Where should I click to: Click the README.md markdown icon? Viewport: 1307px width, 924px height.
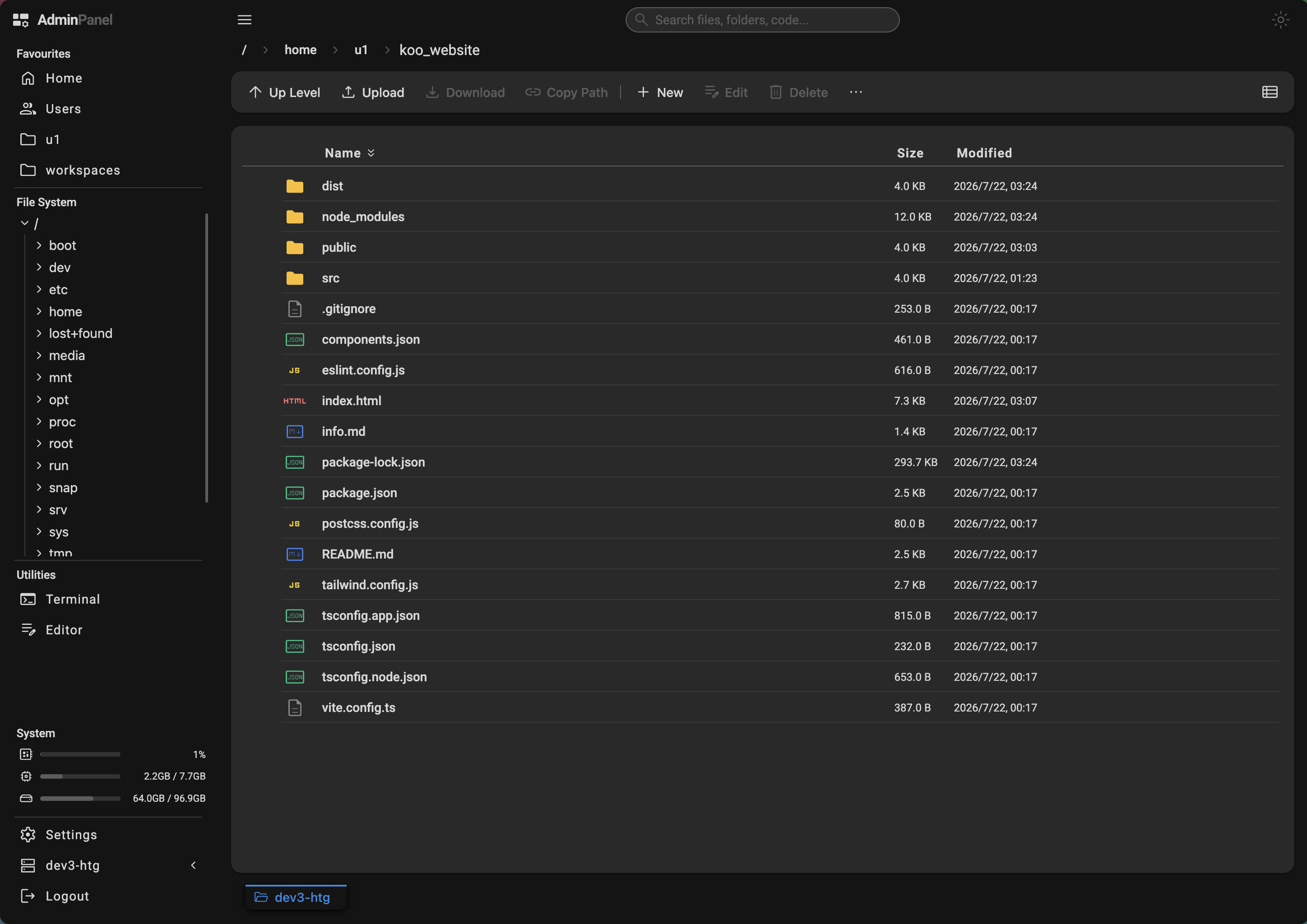[x=295, y=555]
